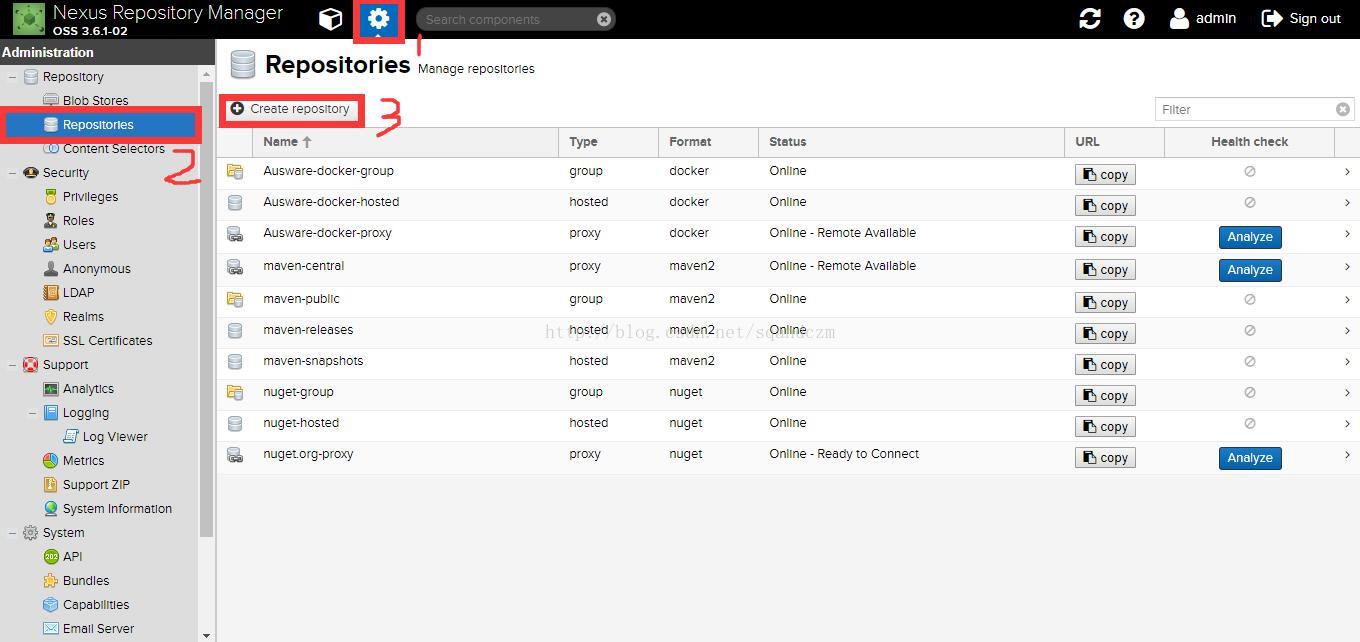
Task: Analyze Ausware-docker-proxy health
Action: (x=1250, y=237)
